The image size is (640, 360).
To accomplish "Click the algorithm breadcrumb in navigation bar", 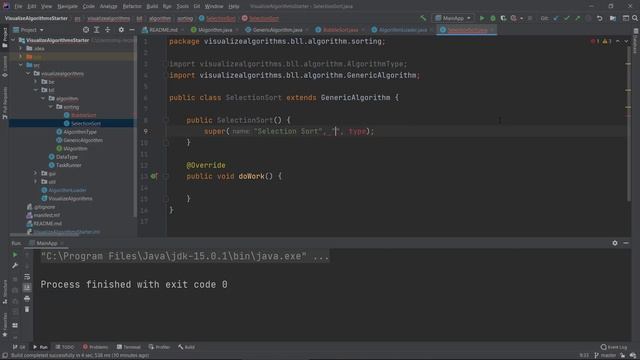I will [x=160, y=18].
